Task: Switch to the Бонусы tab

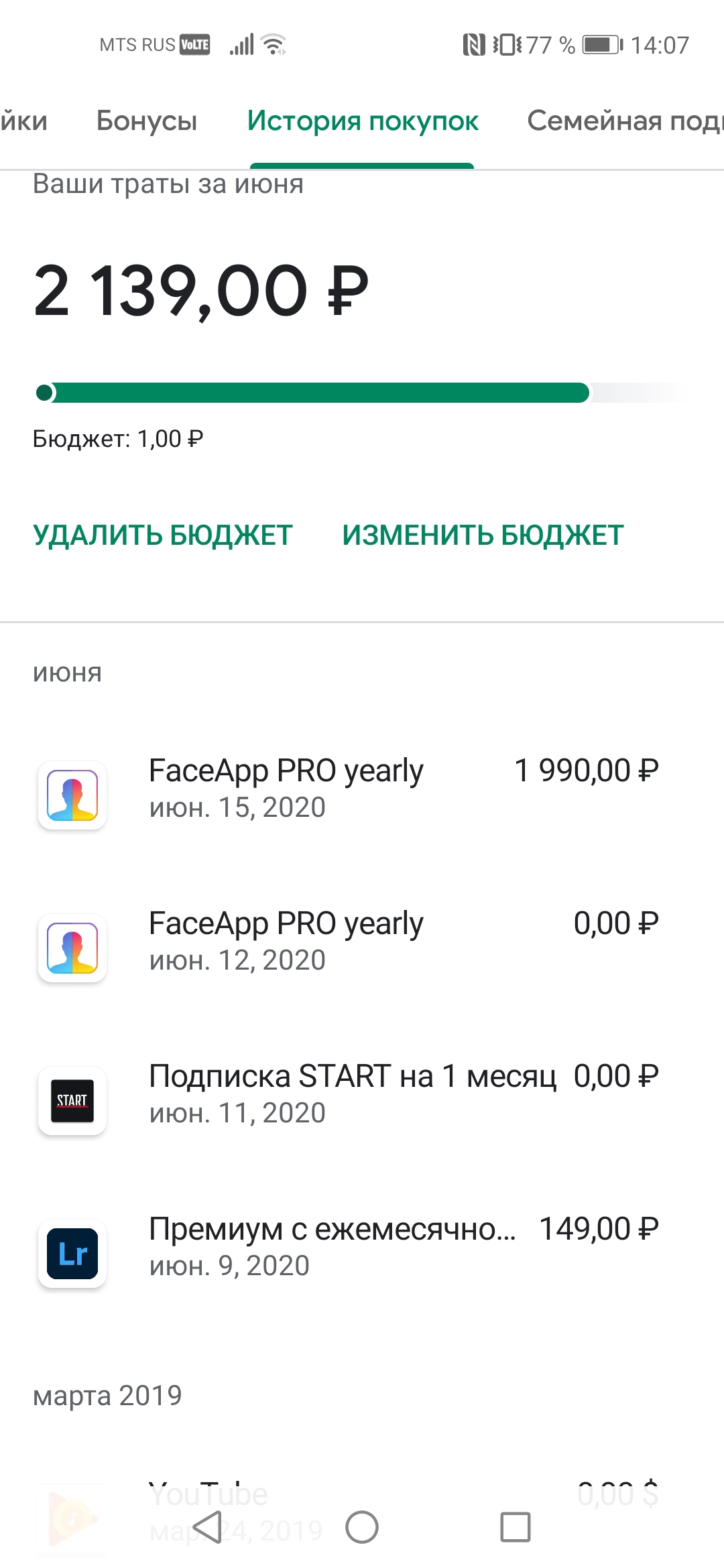Action: tap(147, 121)
